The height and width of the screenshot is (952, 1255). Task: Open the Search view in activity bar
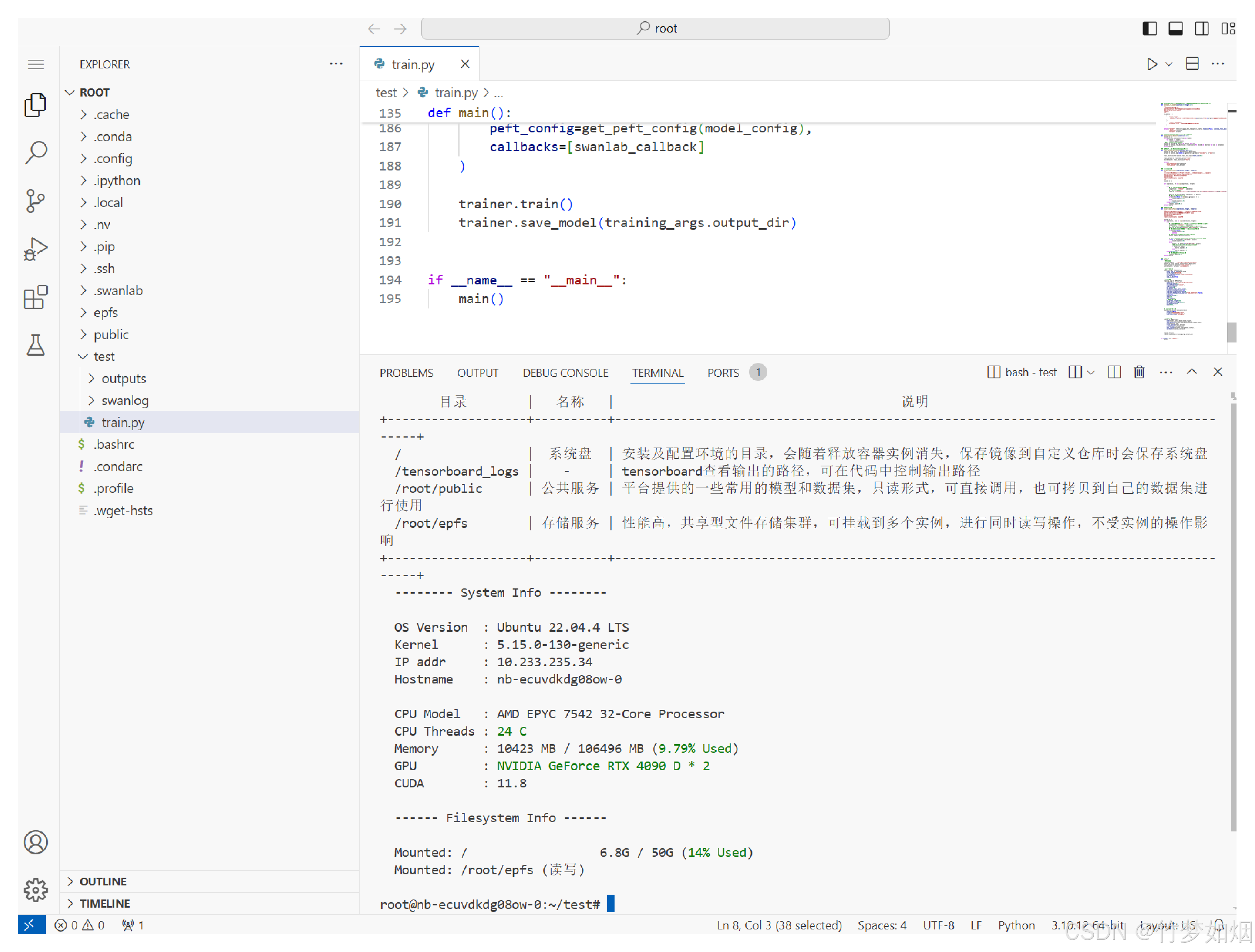[x=36, y=152]
